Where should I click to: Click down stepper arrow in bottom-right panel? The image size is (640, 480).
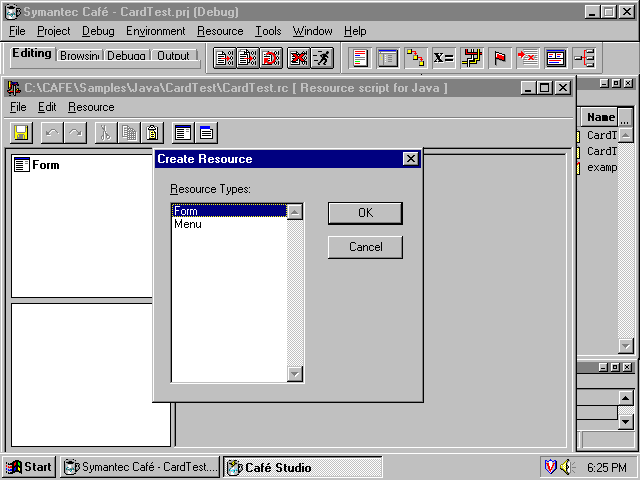[x=625, y=421]
